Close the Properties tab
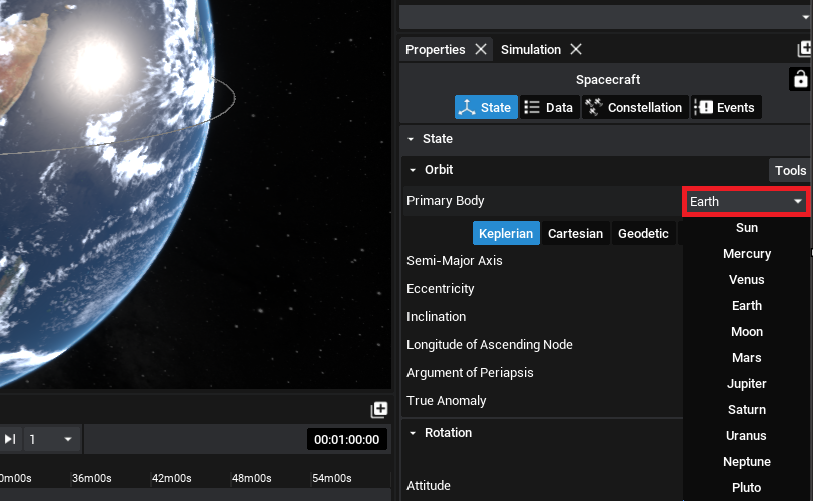Image resolution: width=813 pixels, height=501 pixels. pos(481,49)
